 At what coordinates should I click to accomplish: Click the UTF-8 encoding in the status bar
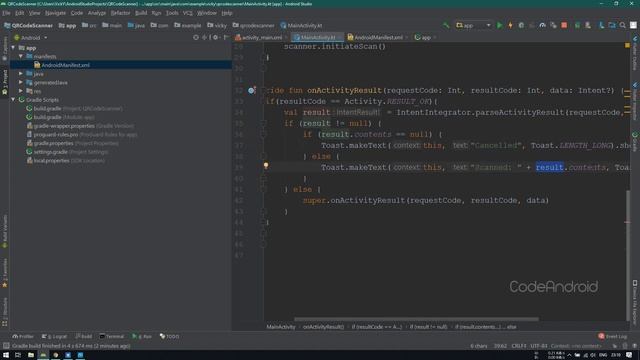539,346
